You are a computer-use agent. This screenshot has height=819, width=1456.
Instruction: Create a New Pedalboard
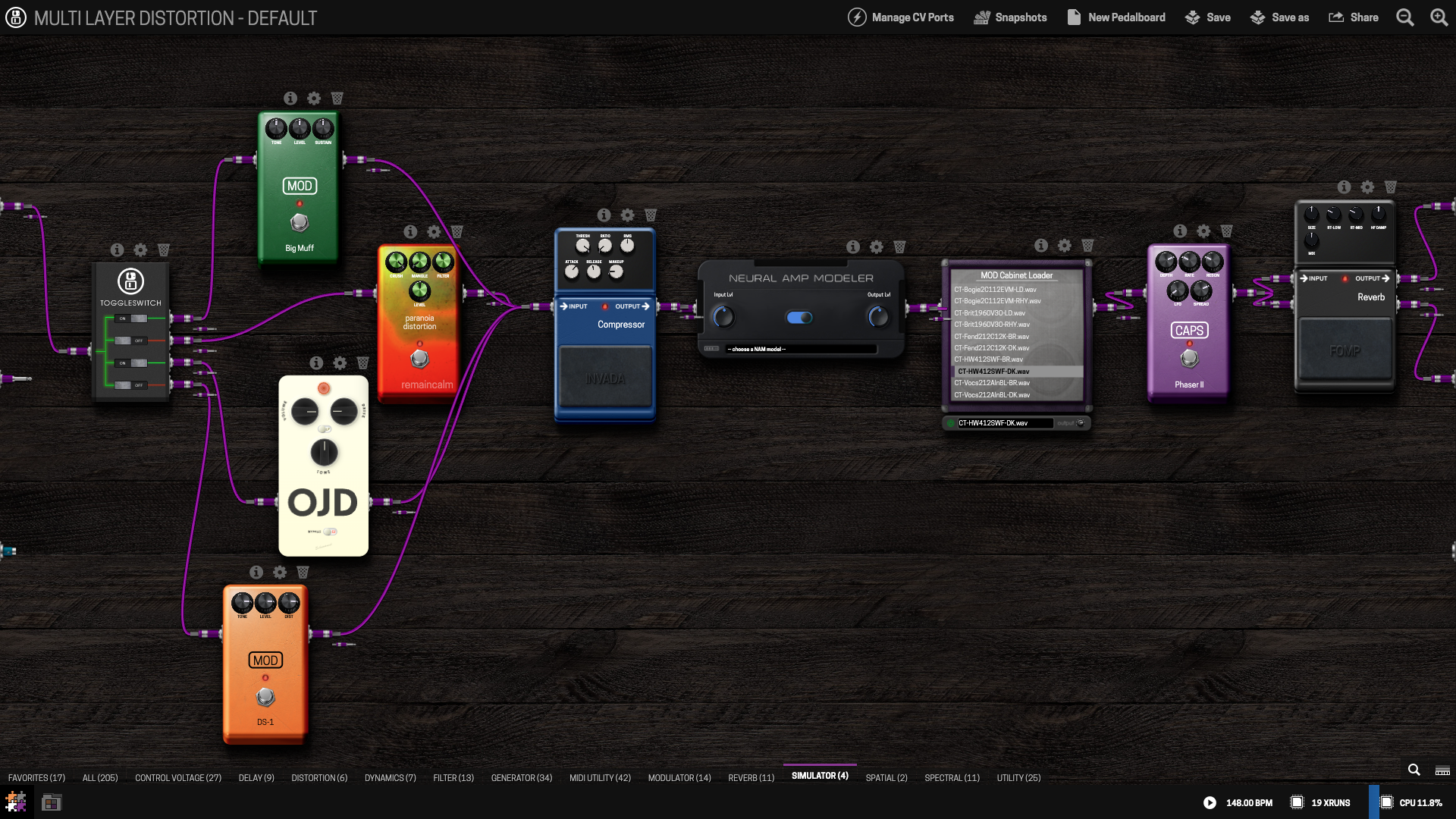1116,17
